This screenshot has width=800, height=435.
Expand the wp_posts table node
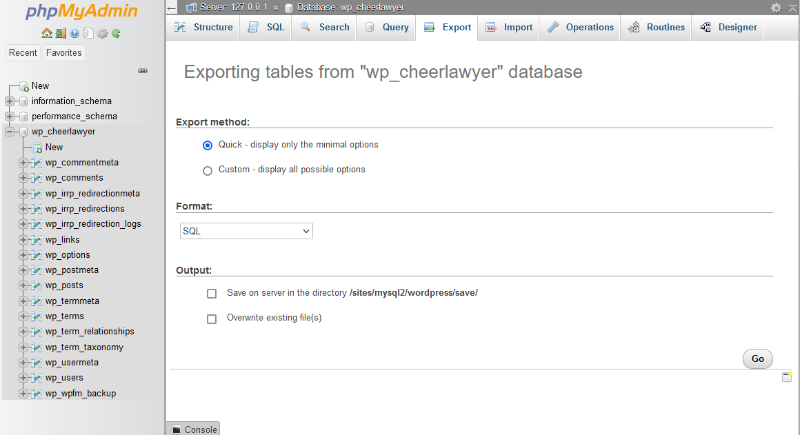click(x=24, y=285)
